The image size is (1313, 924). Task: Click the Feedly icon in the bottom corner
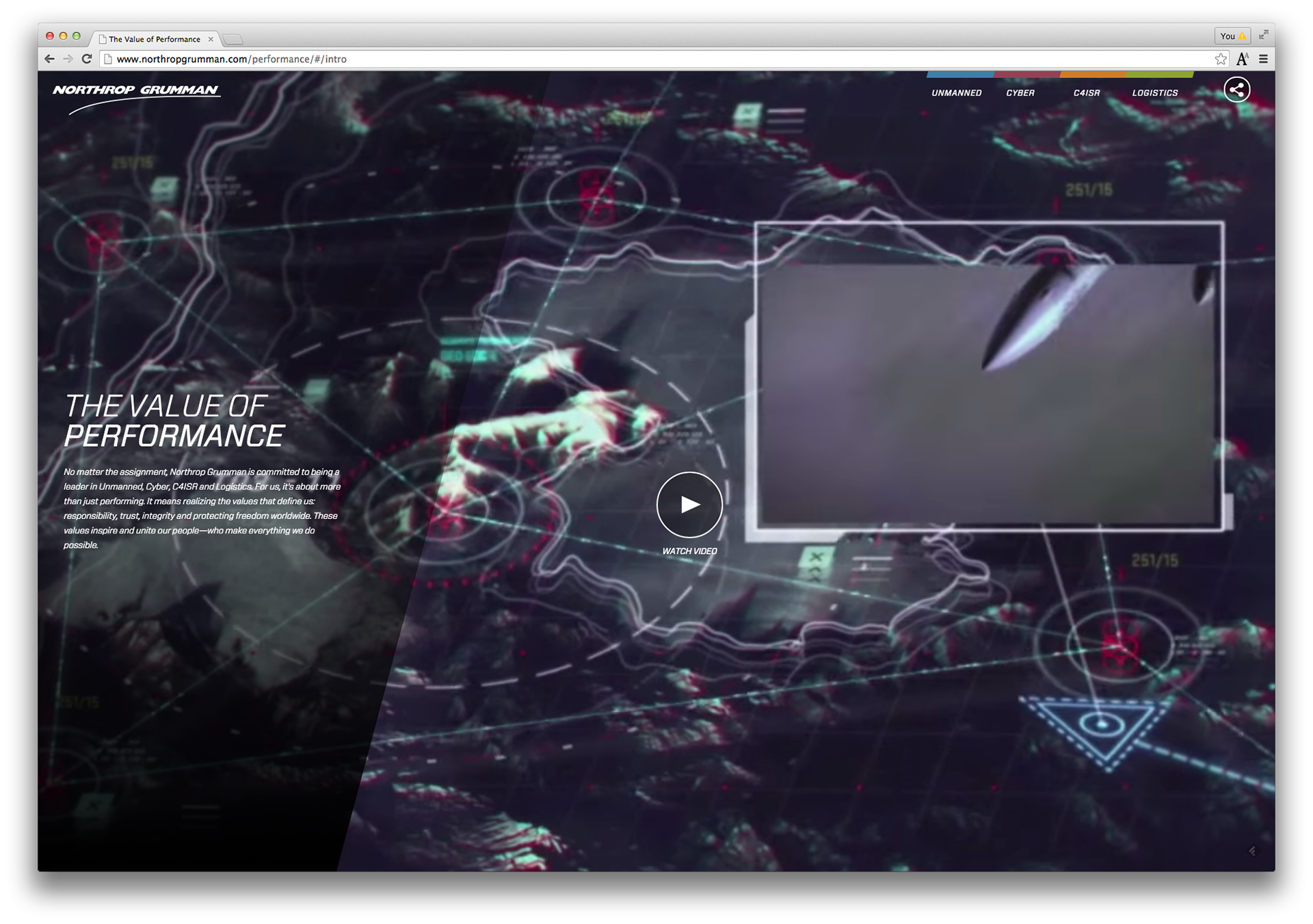[x=1252, y=851]
